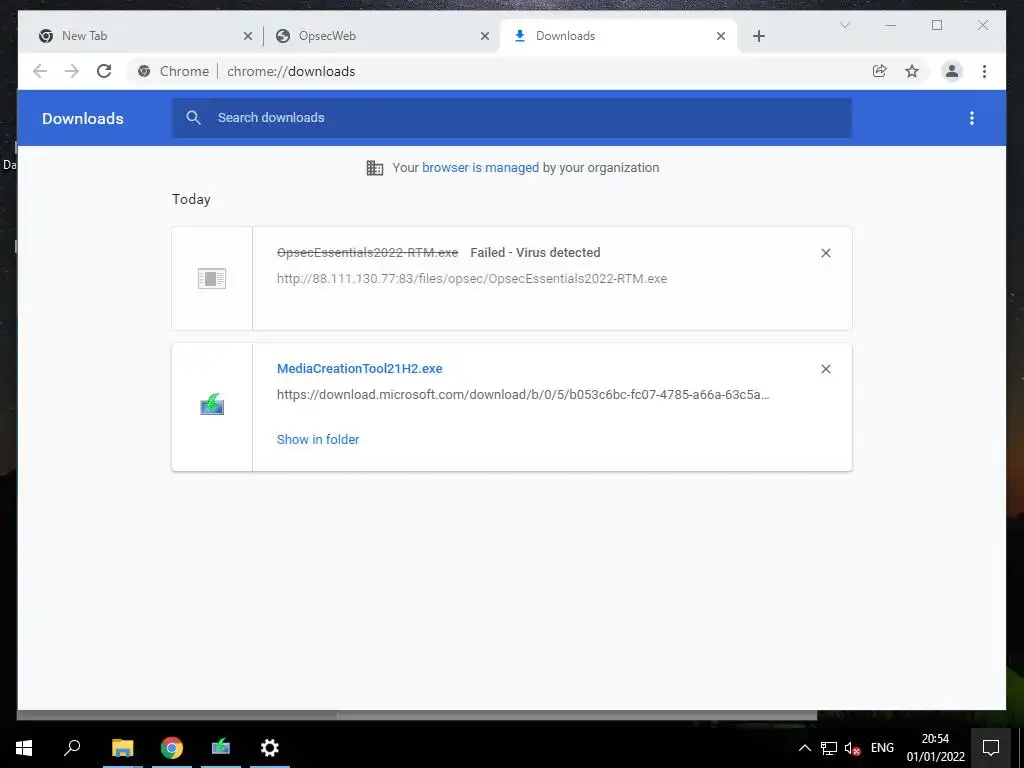Open the Action Center notifications icon
The height and width of the screenshot is (768, 1024).
pyautogui.click(x=991, y=748)
